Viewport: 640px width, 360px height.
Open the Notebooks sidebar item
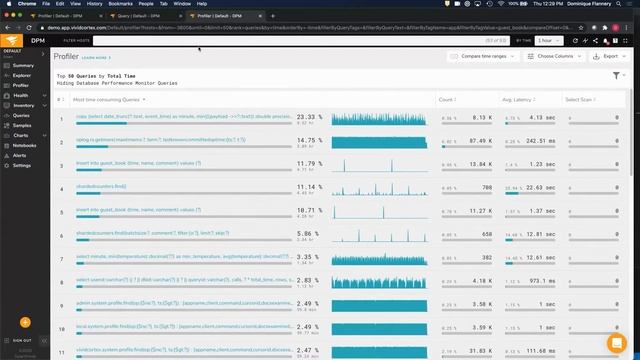(x=24, y=145)
